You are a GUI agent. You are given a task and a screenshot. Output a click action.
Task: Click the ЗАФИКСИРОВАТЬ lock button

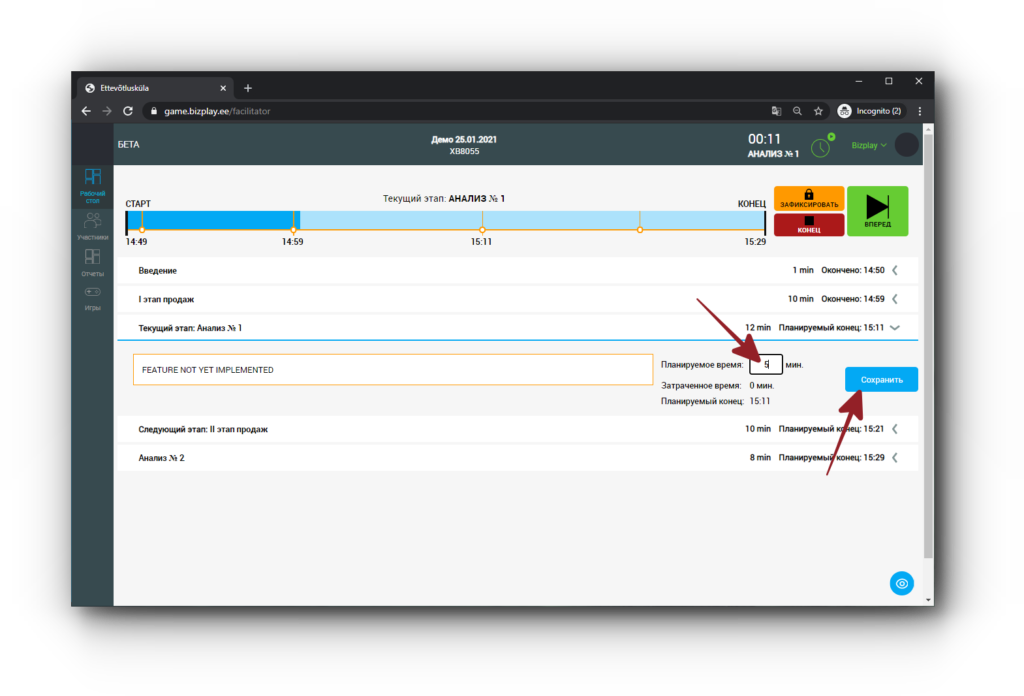click(808, 198)
